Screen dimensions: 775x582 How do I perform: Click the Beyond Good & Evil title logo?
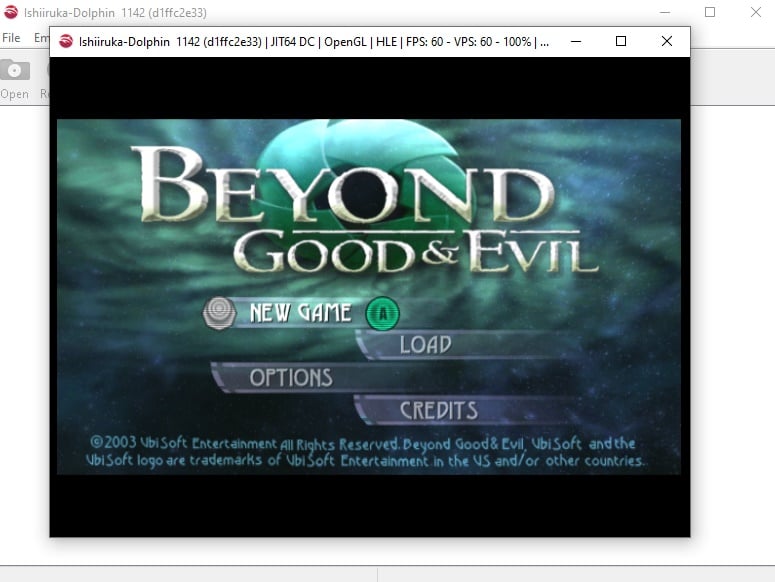coord(365,209)
